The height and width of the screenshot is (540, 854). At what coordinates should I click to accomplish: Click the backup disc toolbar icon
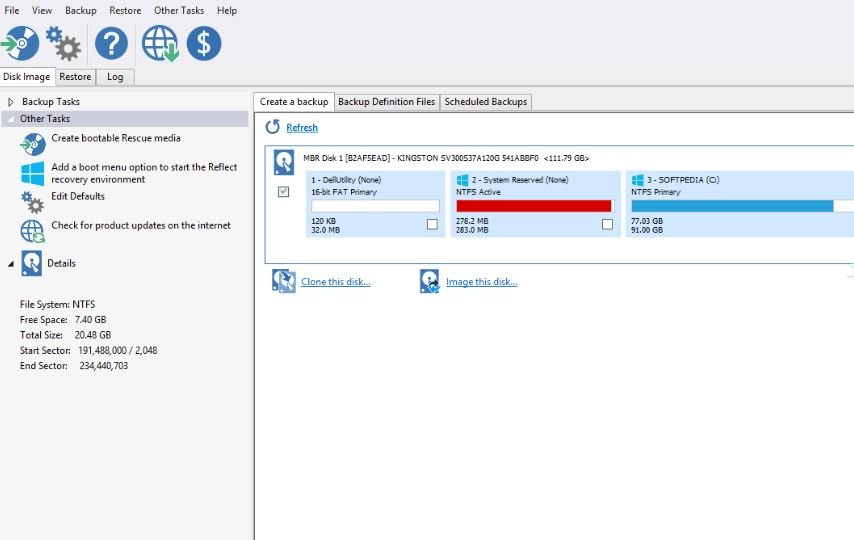(20, 43)
